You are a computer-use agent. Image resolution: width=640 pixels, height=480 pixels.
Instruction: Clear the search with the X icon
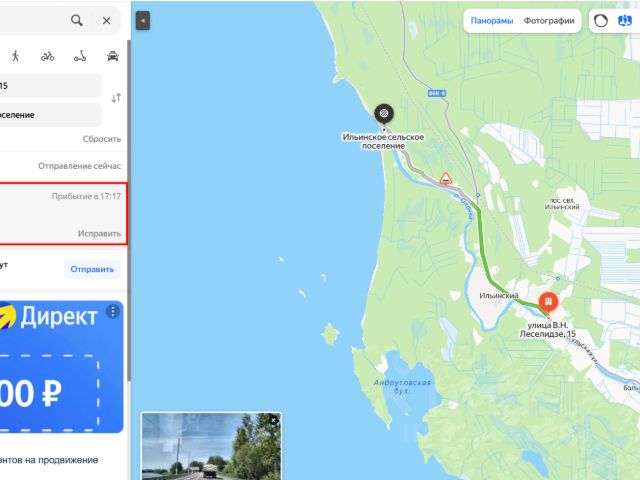click(107, 20)
